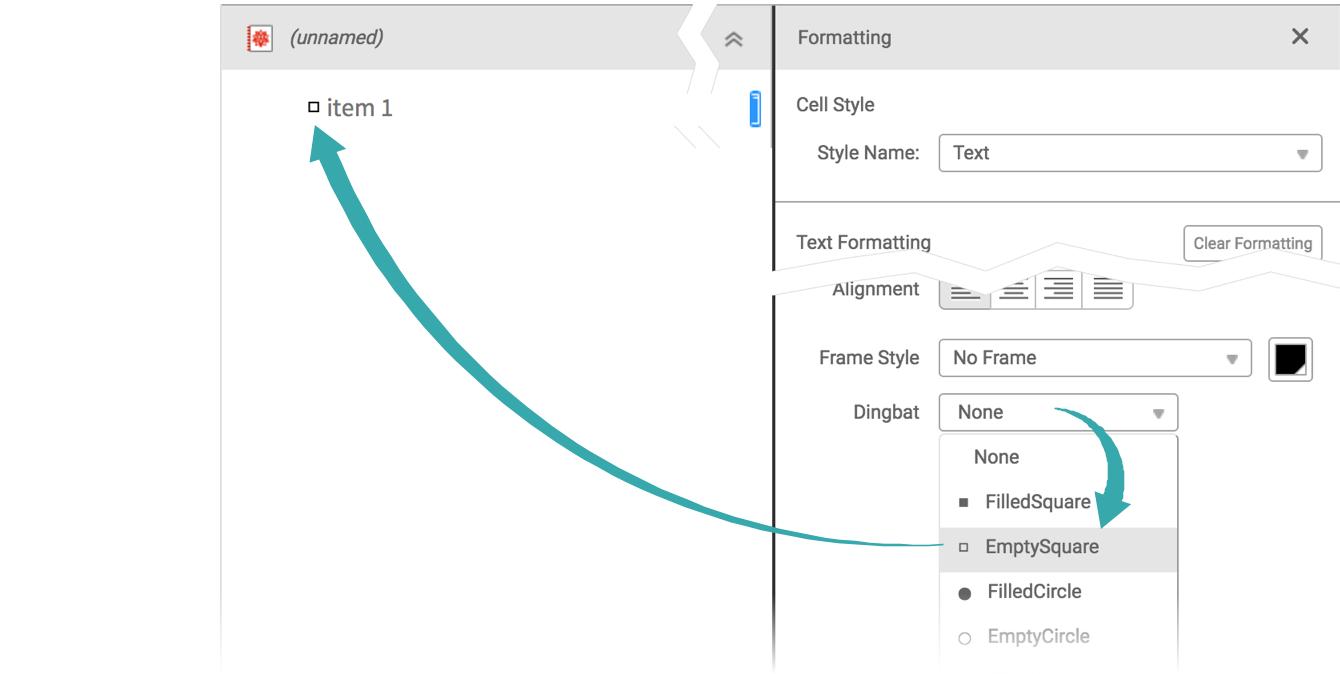Center align the text
The image size is (1340, 674).
[x=1013, y=291]
